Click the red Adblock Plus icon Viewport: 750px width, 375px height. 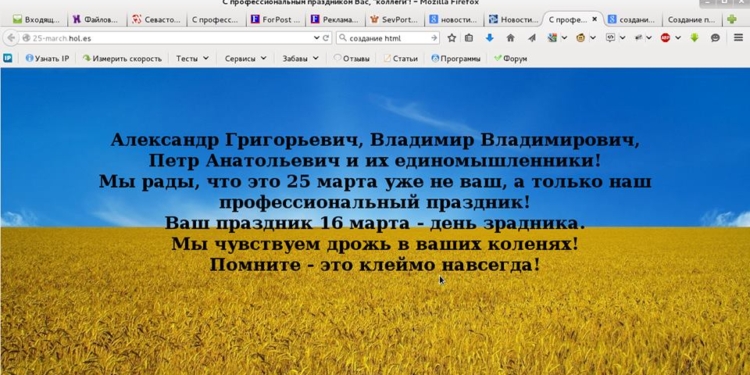tap(665, 38)
